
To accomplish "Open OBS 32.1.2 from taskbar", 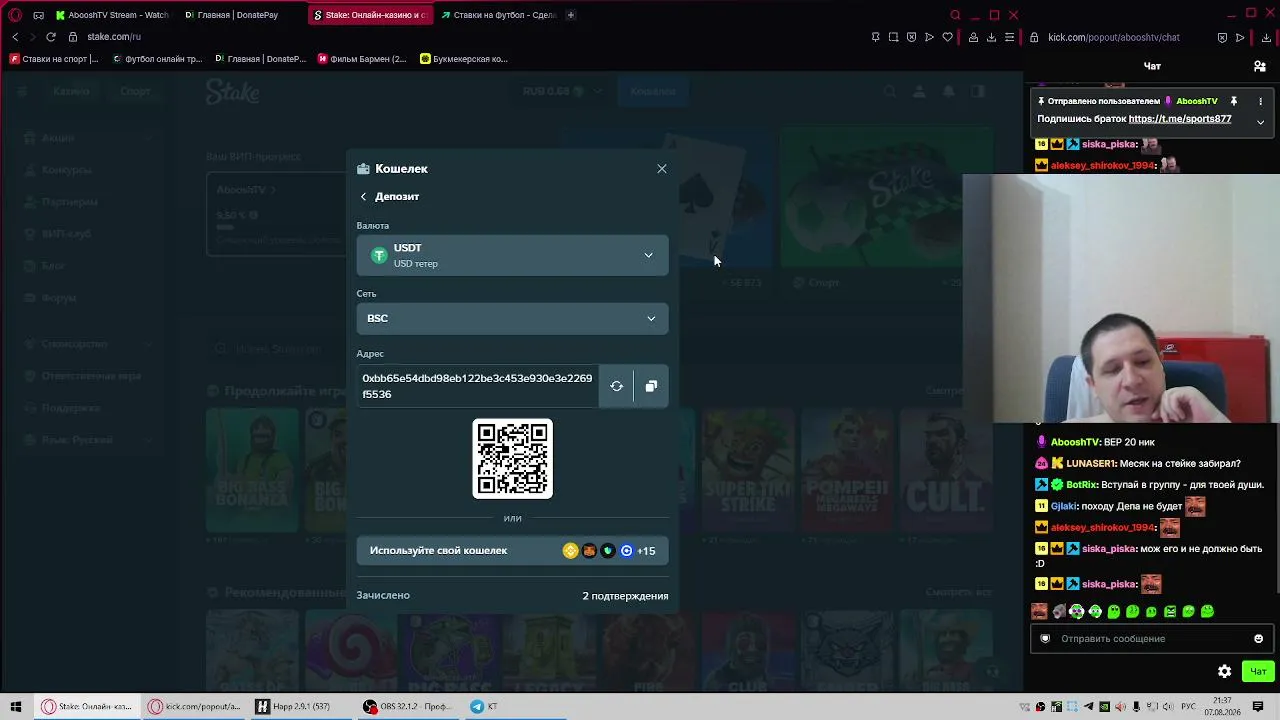I will point(409,706).
